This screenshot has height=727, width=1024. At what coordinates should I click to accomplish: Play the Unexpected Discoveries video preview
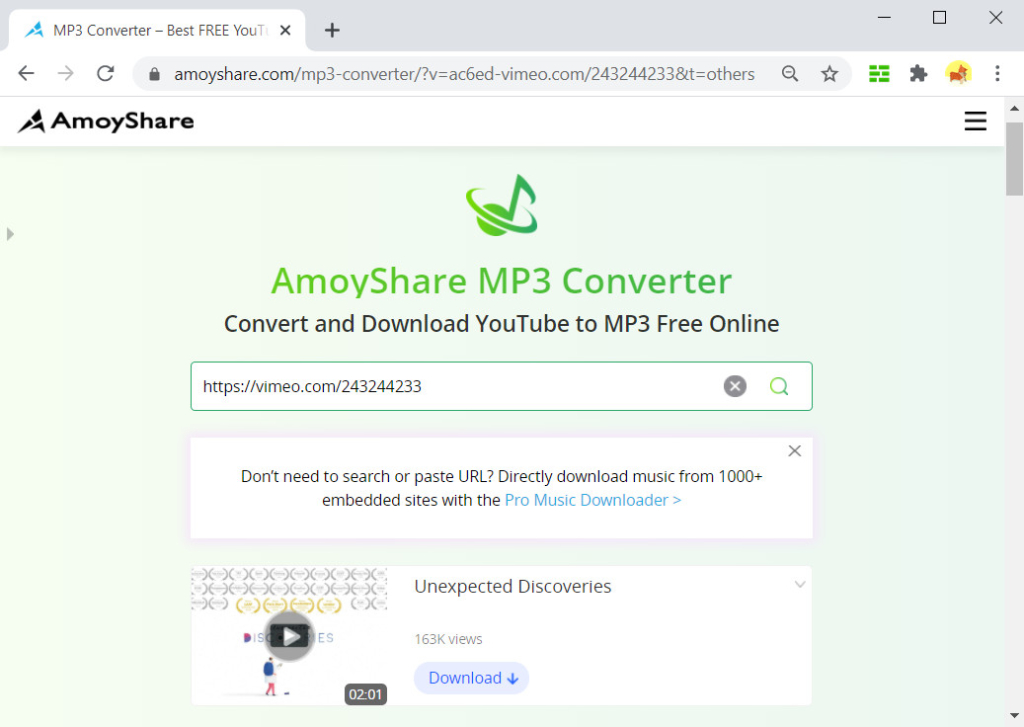pyautogui.click(x=289, y=635)
